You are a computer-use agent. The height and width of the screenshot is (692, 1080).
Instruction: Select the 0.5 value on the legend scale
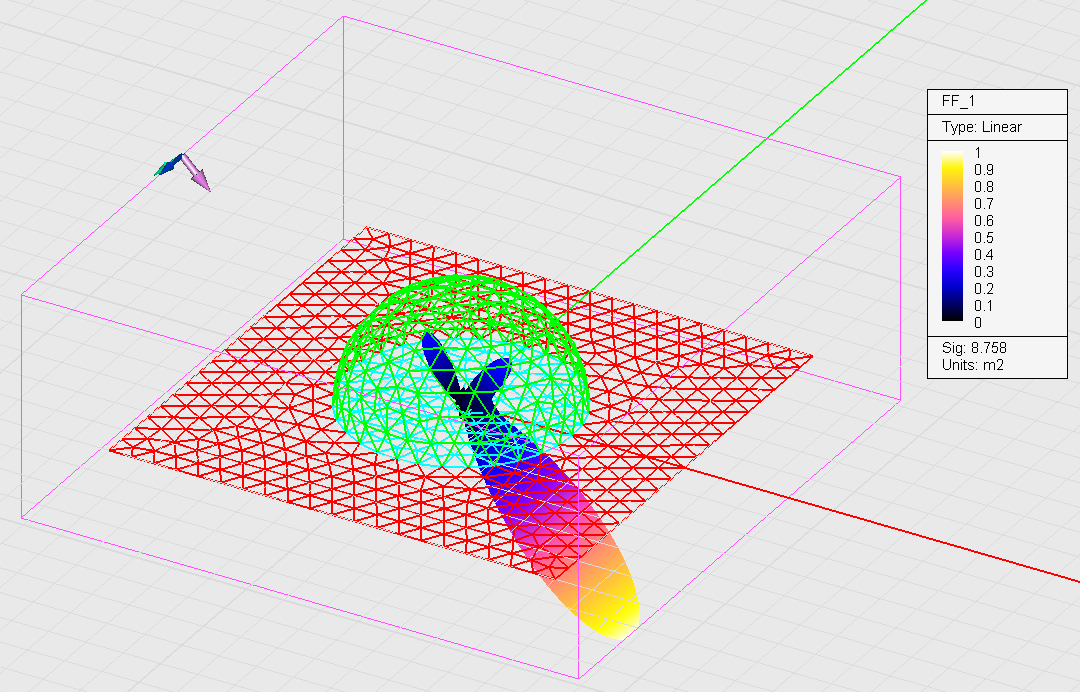(984, 237)
